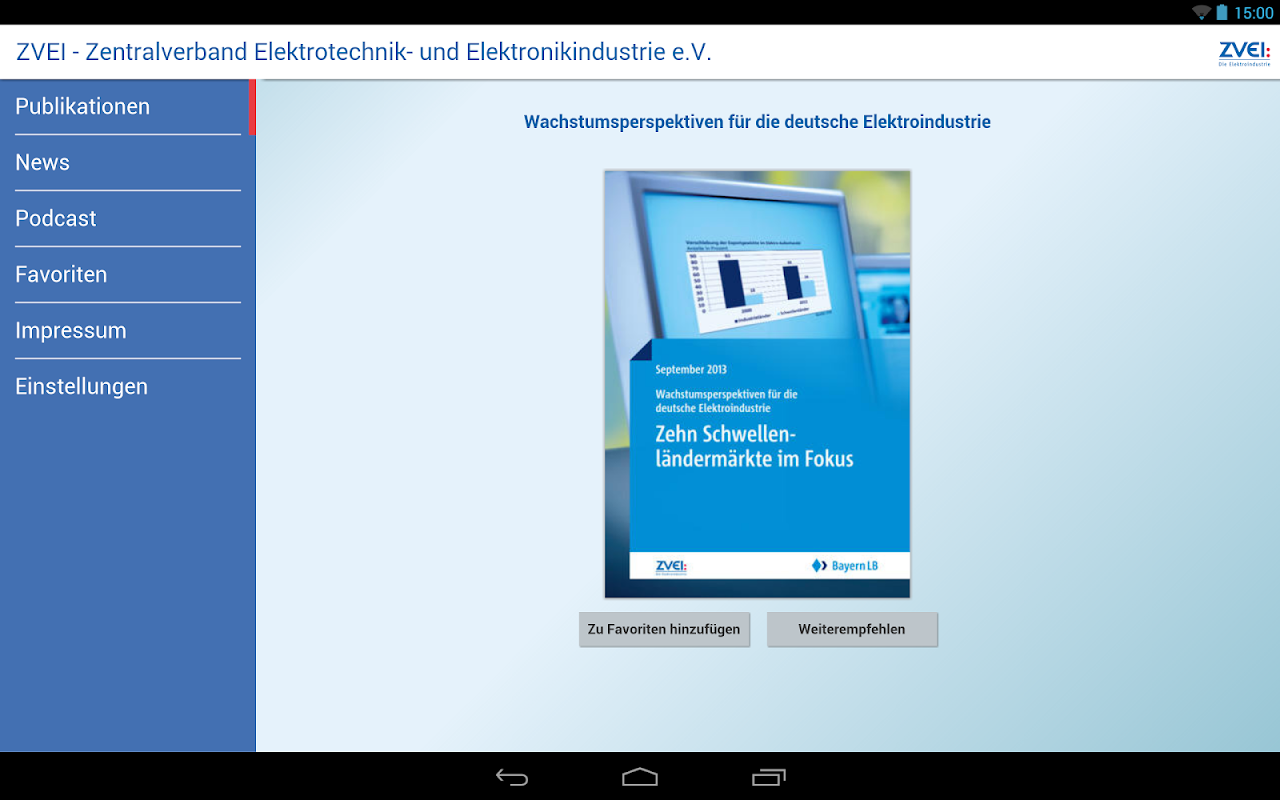The image size is (1280, 800).
Task: Click the title 'Wachstumsperspektiven für die deutsche Elektroindustrie'
Action: pyautogui.click(x=757, y=122)
